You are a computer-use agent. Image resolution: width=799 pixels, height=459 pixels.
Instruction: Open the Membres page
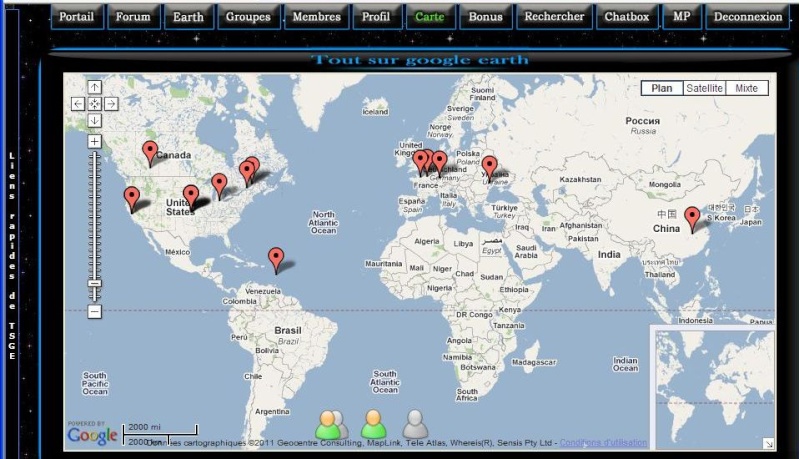[x=316, y=17]
